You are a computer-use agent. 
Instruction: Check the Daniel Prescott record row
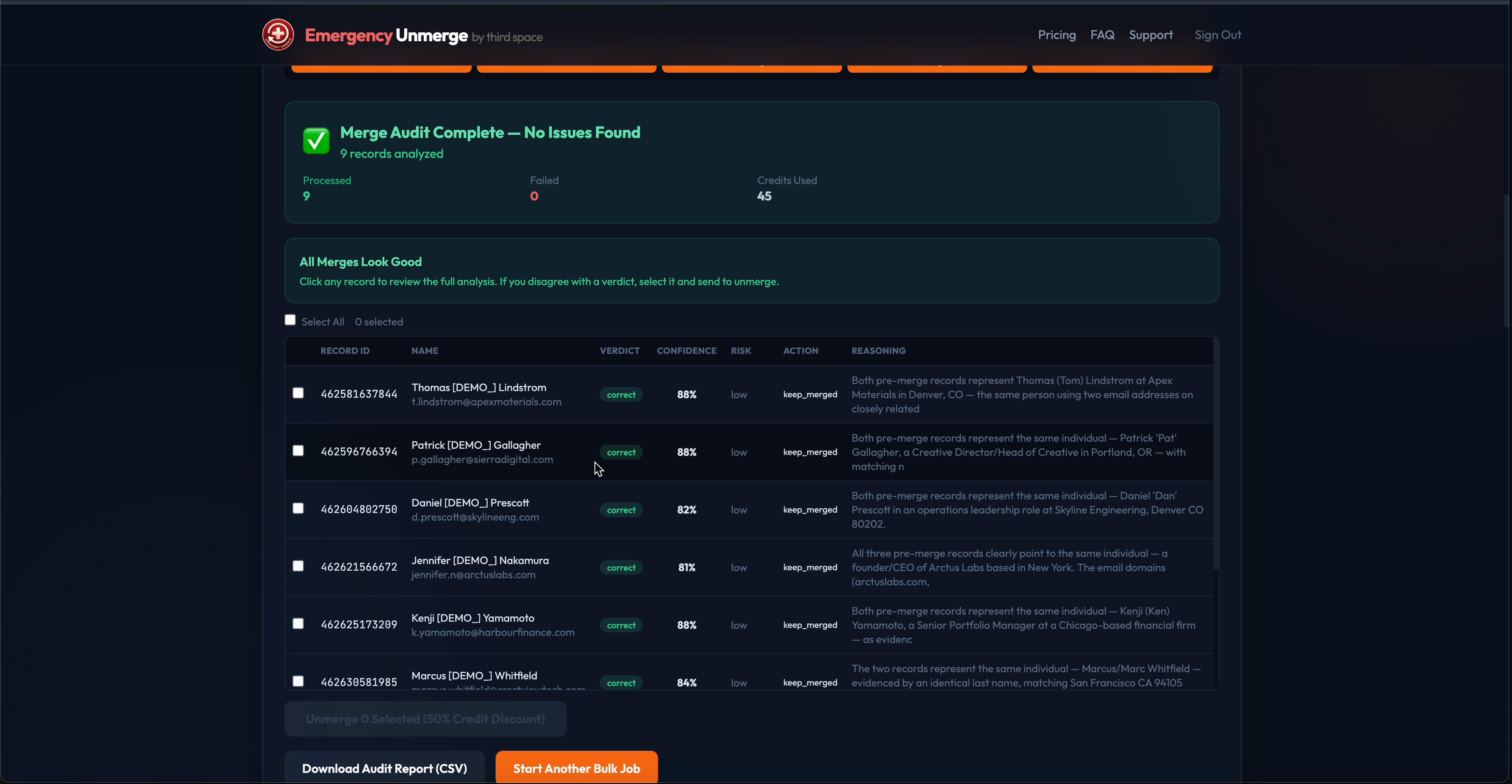298,508
